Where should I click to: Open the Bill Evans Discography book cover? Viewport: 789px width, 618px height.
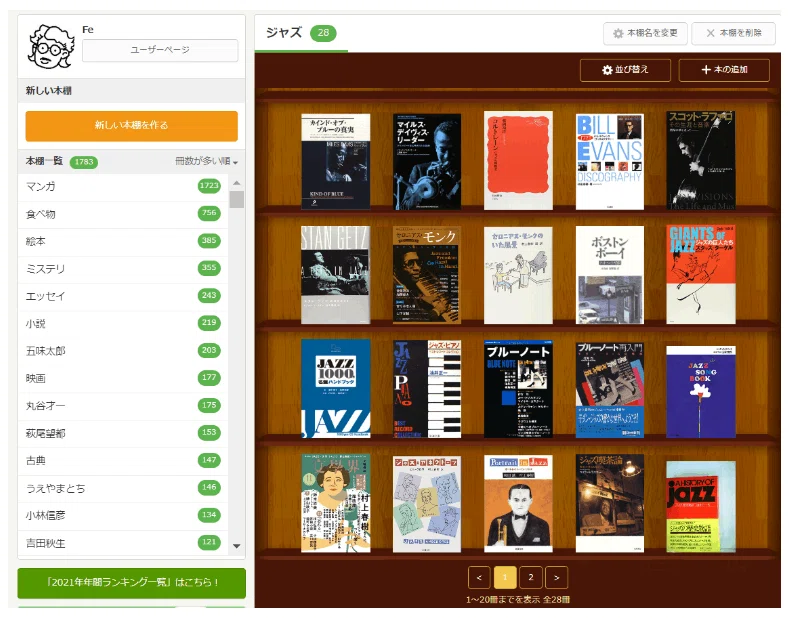click(x=610, y=162)
